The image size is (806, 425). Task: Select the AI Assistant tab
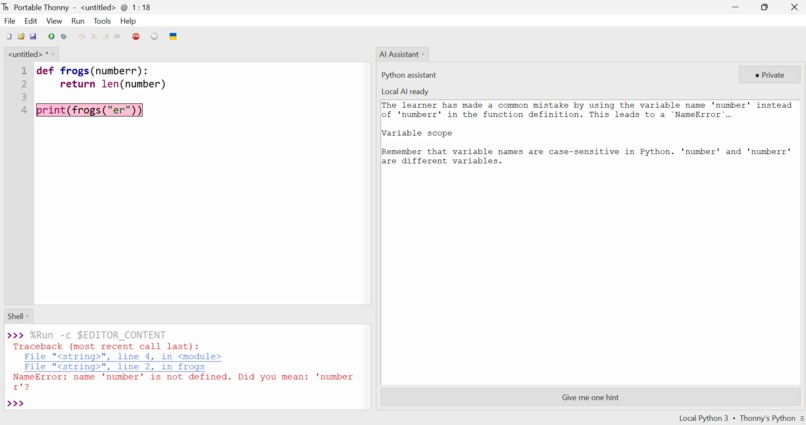(x=398, y=54)
